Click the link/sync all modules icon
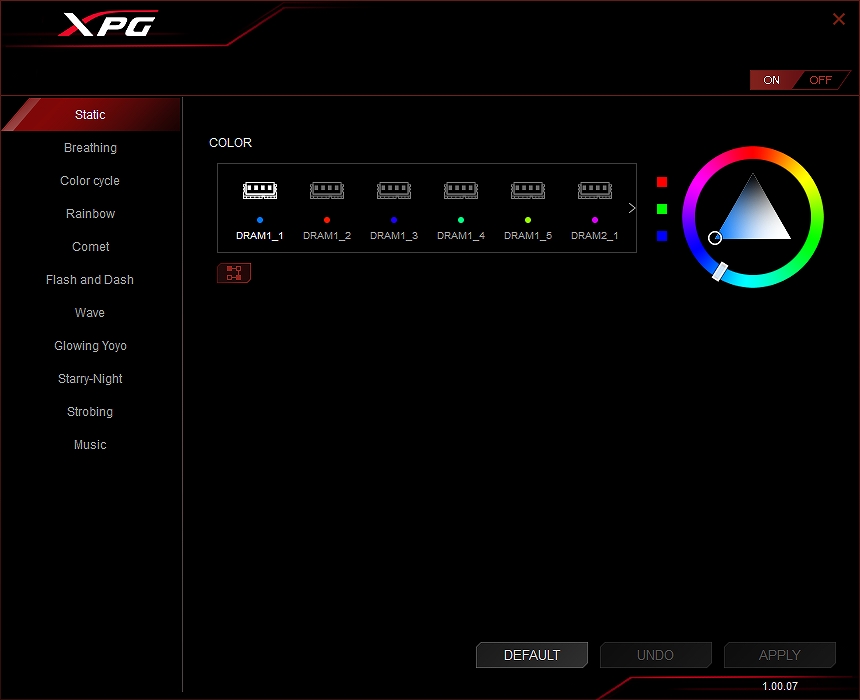860x700 pixels. pos(234,273)
